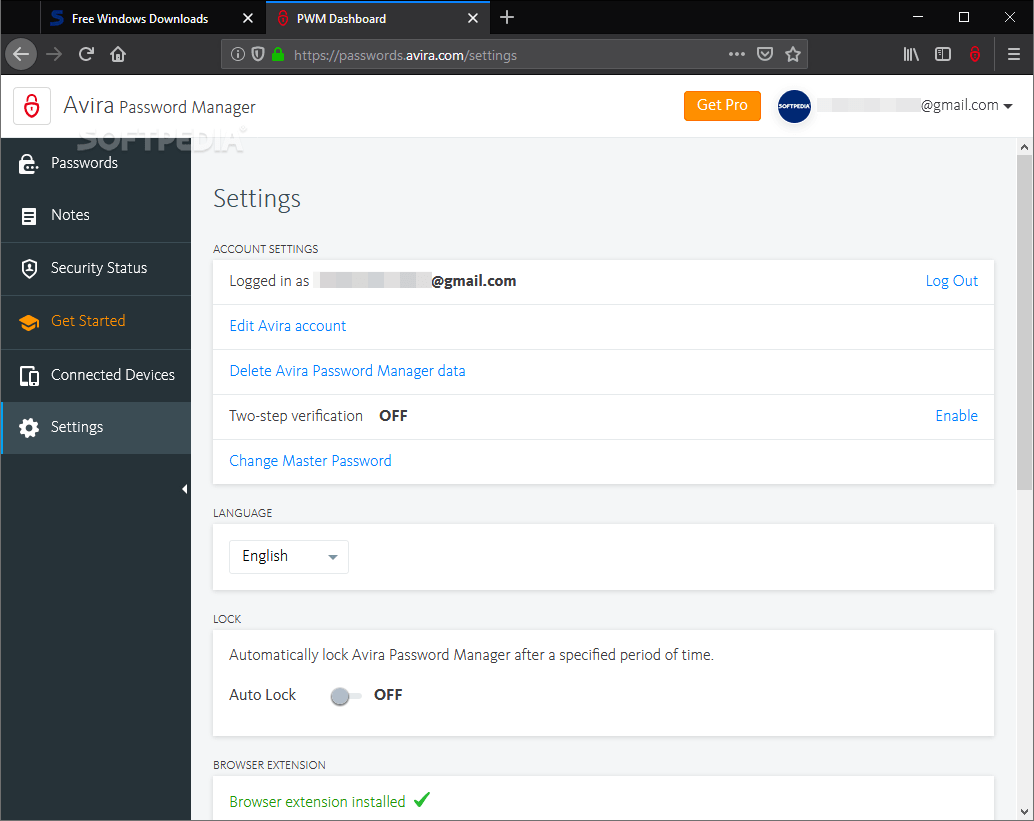Screen dimensions: 1034x821
Task: Open the Notes section
Action: pos(70,215)
